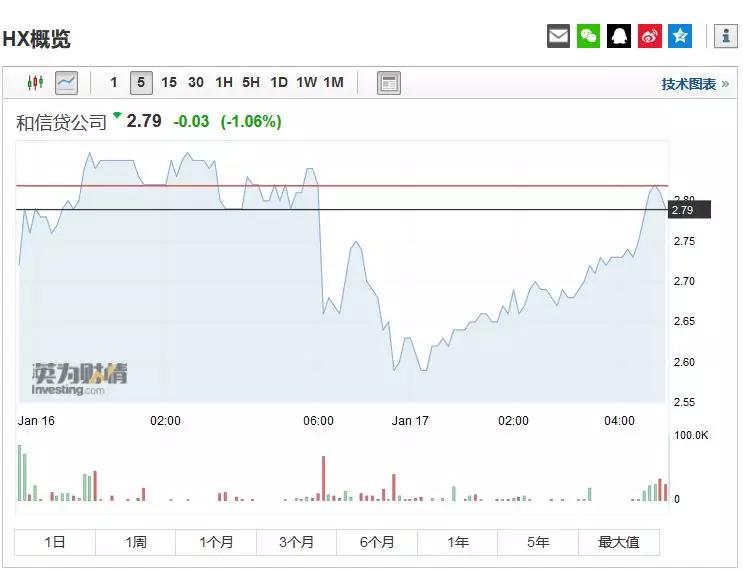Viewport: 743px width, 571px height.
Task: Add to favorites with star icon
Action: point(680,37)
